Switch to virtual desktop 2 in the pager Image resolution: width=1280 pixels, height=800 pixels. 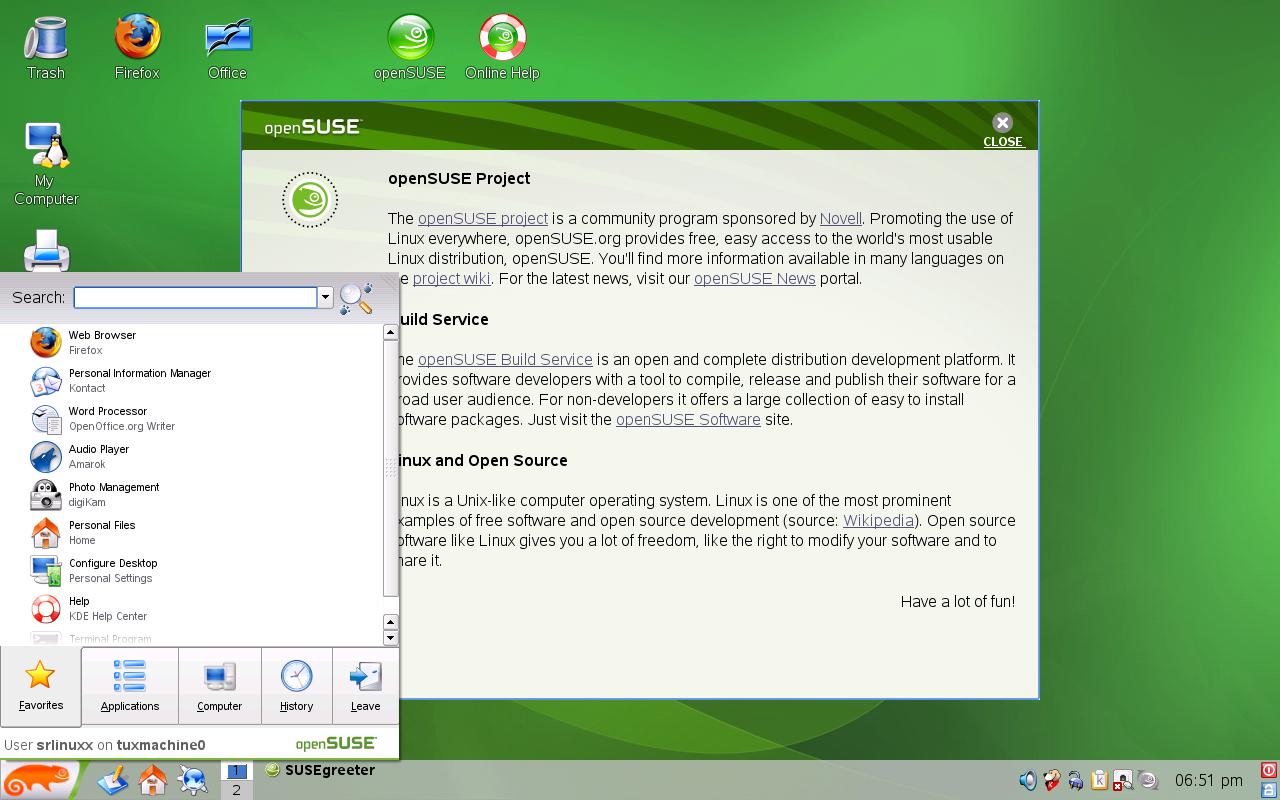pos(236,790)
